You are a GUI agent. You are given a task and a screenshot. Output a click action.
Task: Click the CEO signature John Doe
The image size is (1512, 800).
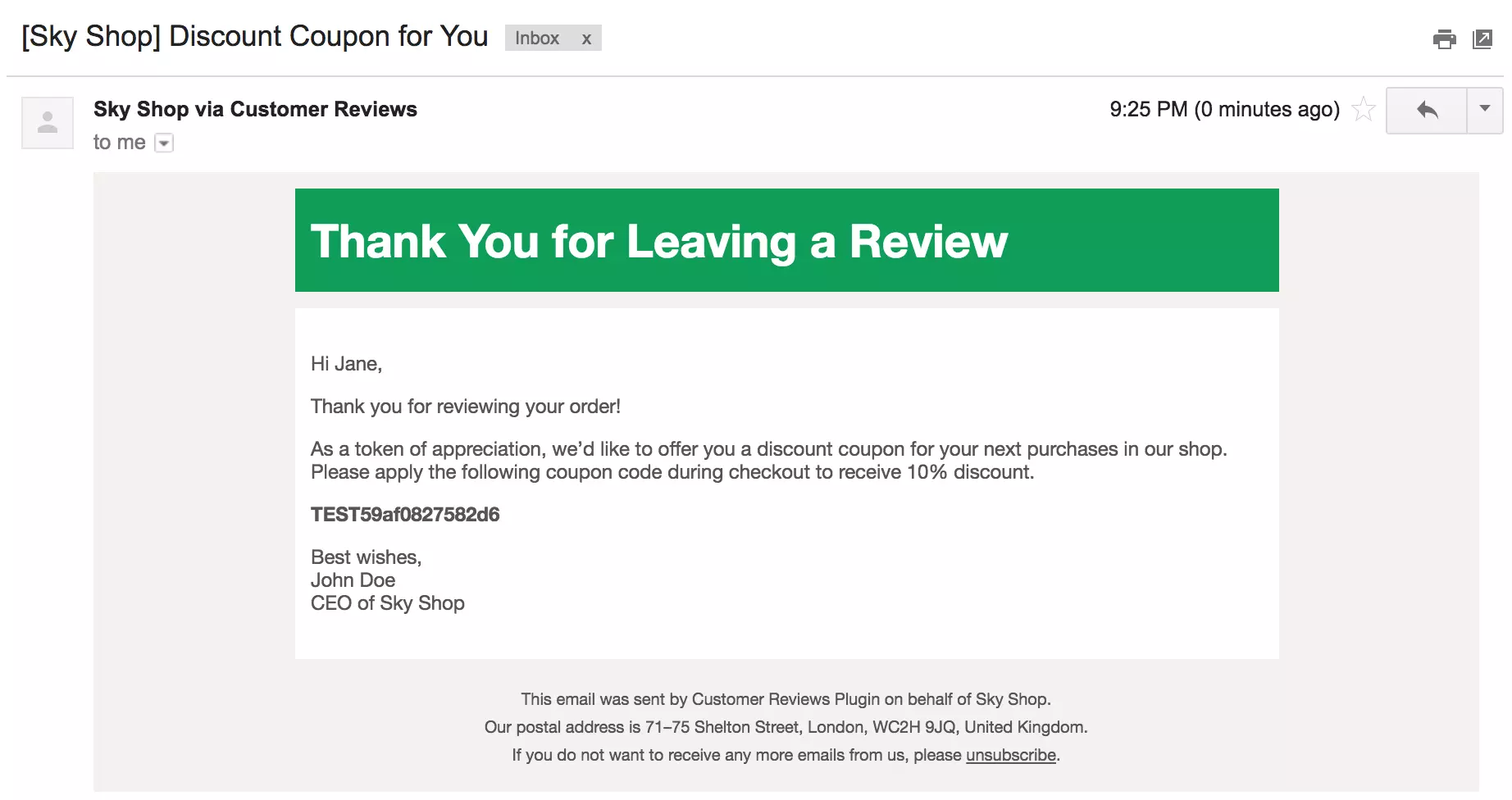click(x=353, y=580)
